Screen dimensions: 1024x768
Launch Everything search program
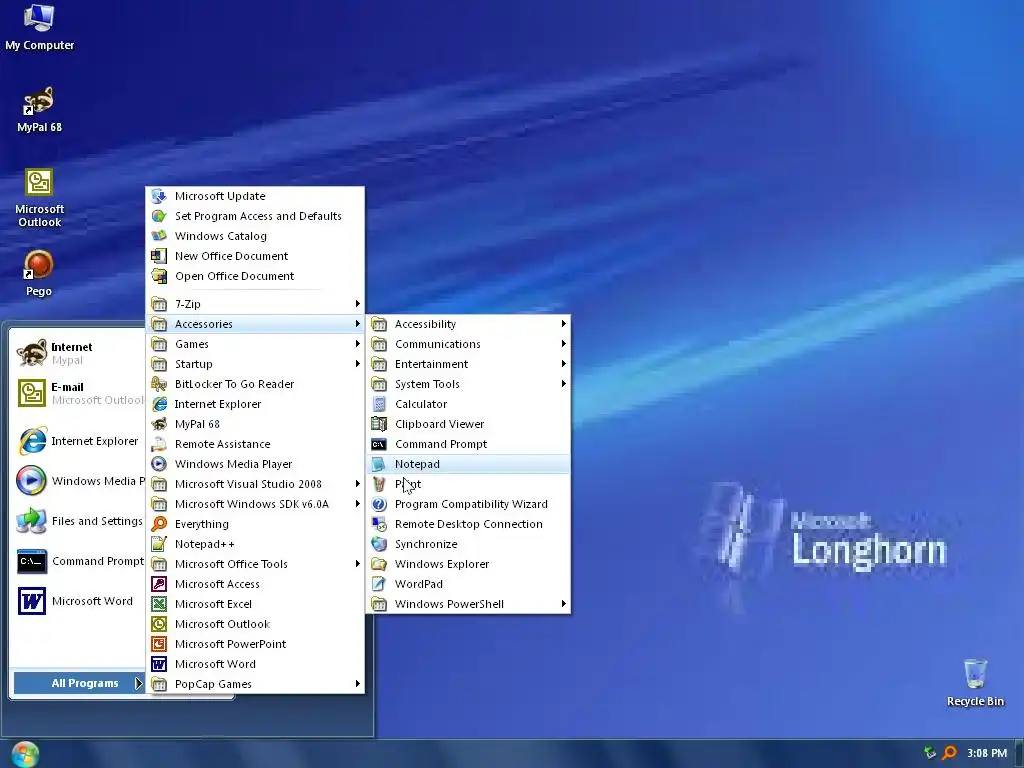[x=255, y=524]
